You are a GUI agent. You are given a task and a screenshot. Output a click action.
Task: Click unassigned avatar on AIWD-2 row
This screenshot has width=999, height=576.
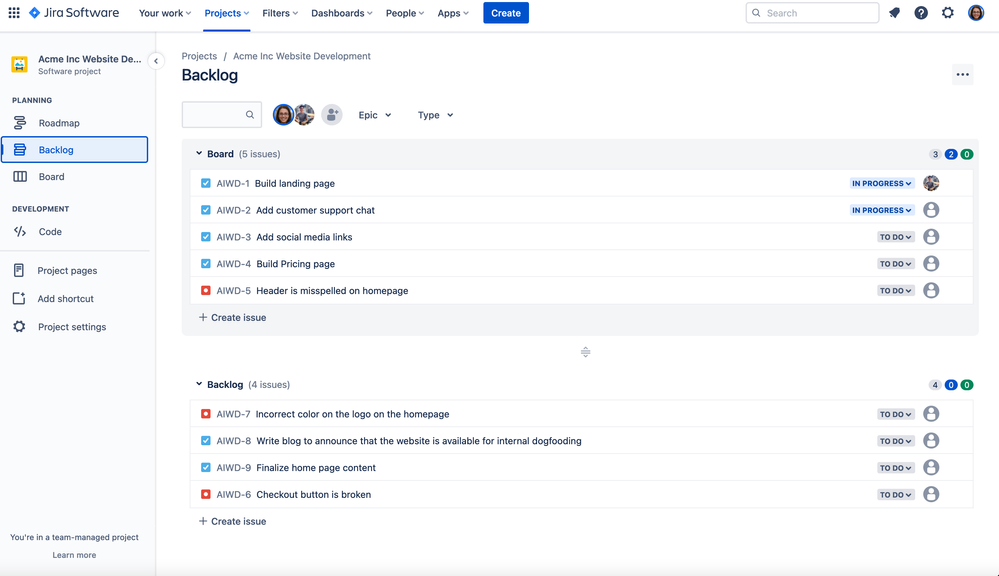931,210
